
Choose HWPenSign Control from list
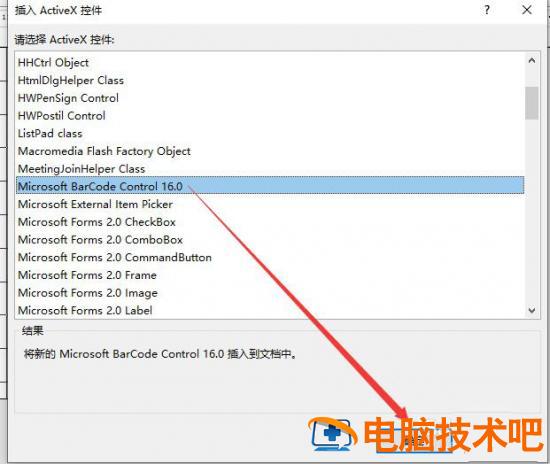[270, 98]
